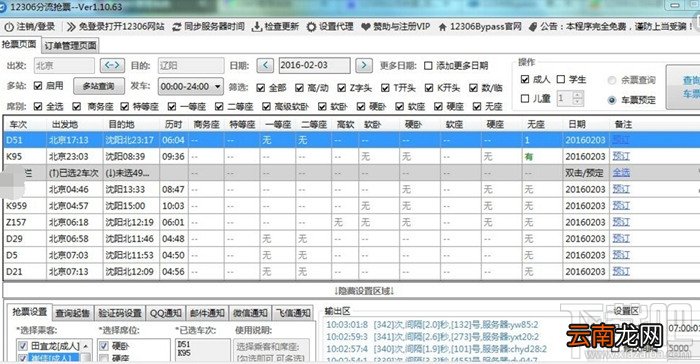Toggle 硬卧 seat selection checkbox

point(104,346)
